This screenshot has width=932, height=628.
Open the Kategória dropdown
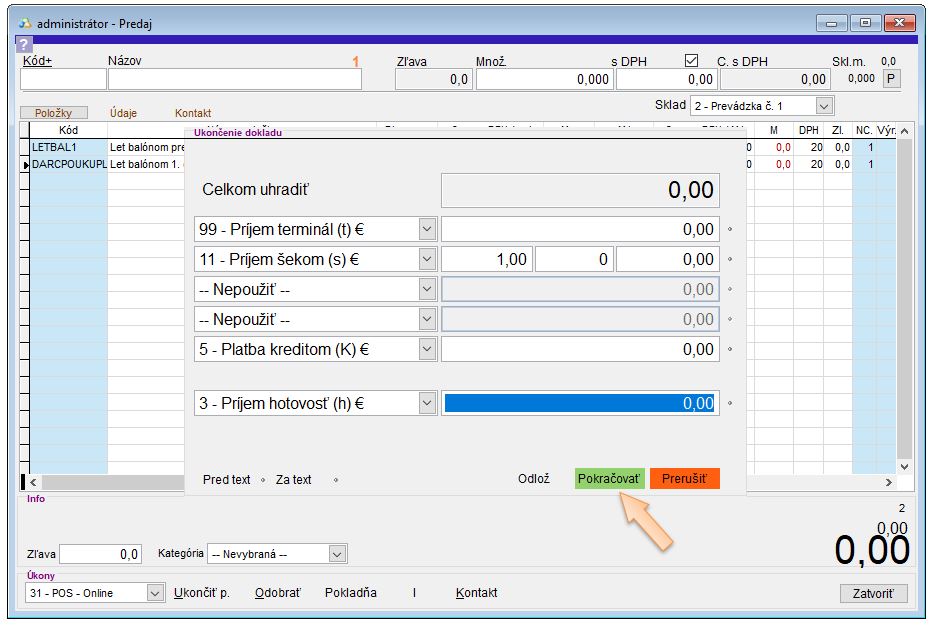[337, 554]
